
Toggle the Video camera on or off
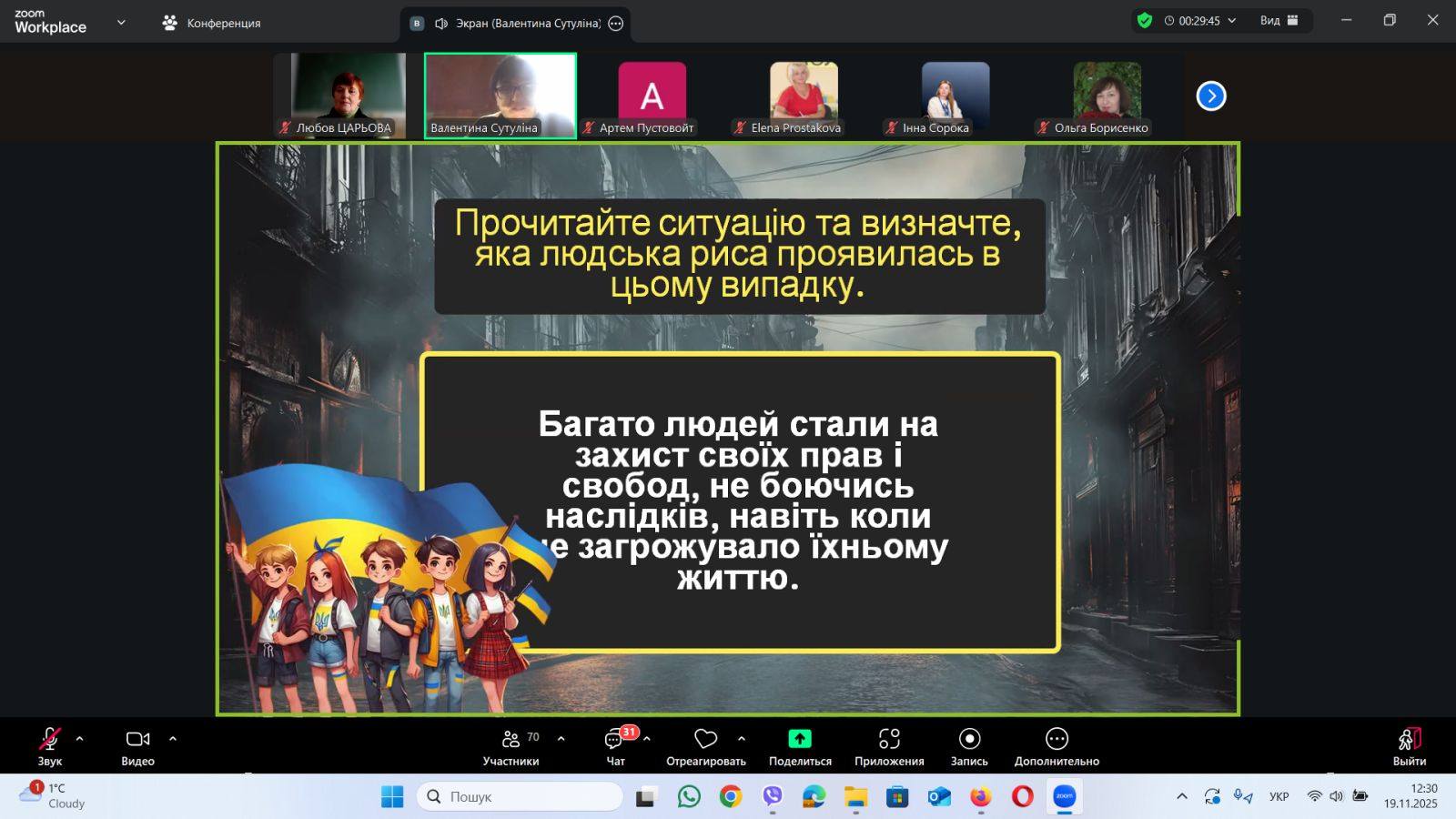click(x=137, y=739)
